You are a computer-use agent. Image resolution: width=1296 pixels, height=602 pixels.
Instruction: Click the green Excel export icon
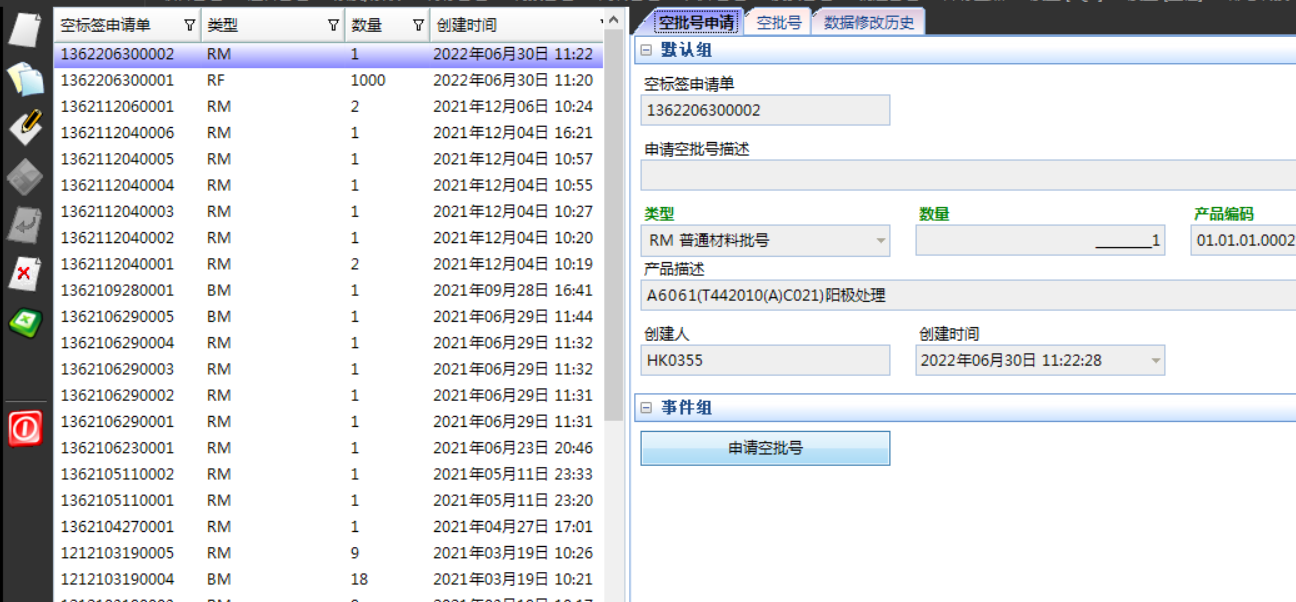click(x=25, y=322)
